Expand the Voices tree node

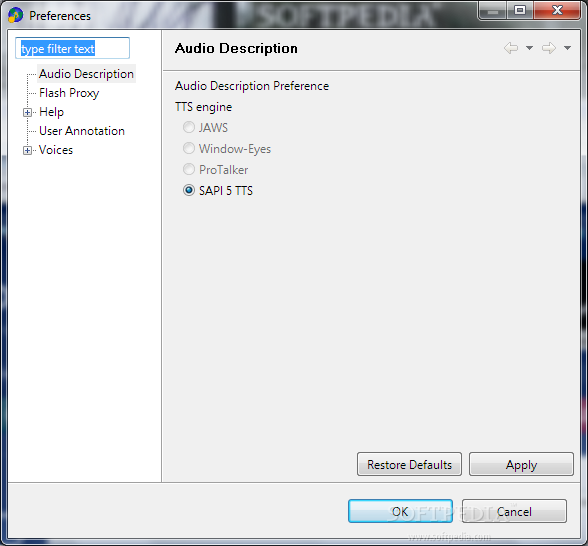tap(27, 150)
